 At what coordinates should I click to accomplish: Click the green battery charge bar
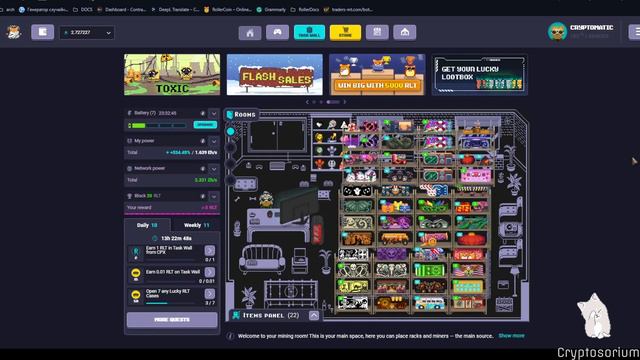pos(158,126)
